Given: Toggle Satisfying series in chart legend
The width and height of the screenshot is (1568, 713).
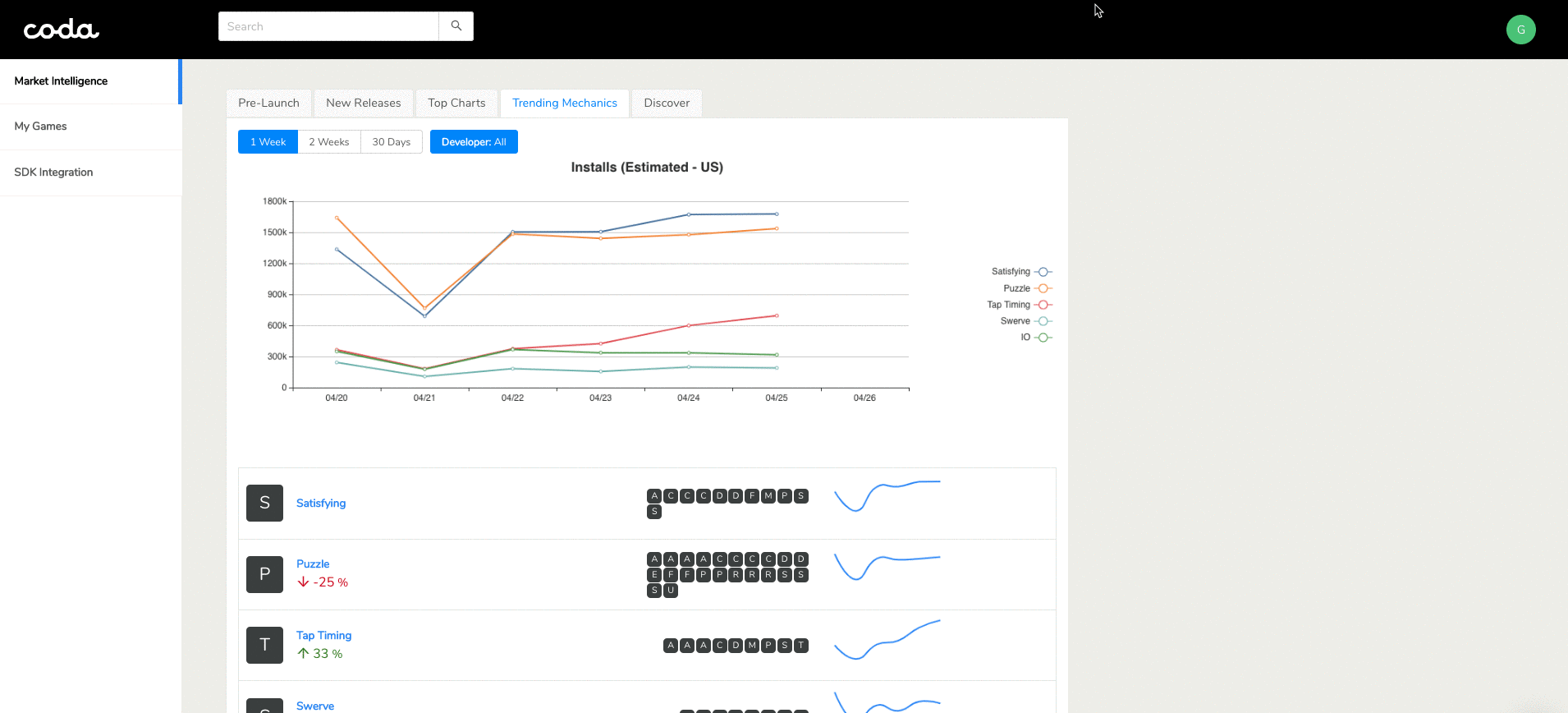Looking at the screenshot, I should pos(1021,272).
